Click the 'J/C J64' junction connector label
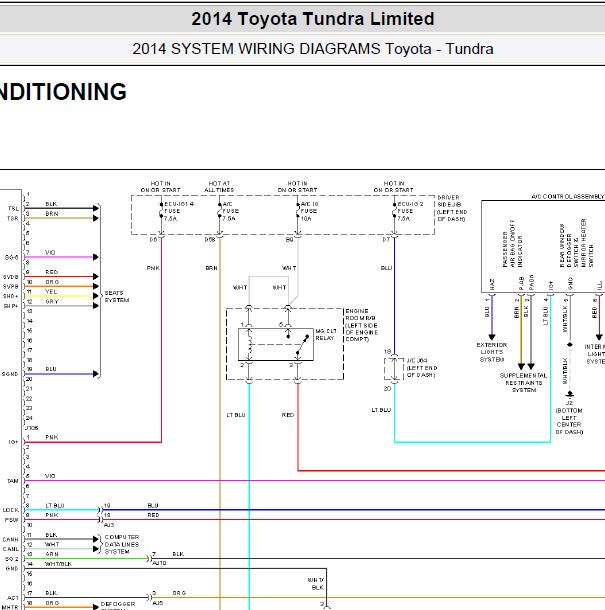 [421, 368]
